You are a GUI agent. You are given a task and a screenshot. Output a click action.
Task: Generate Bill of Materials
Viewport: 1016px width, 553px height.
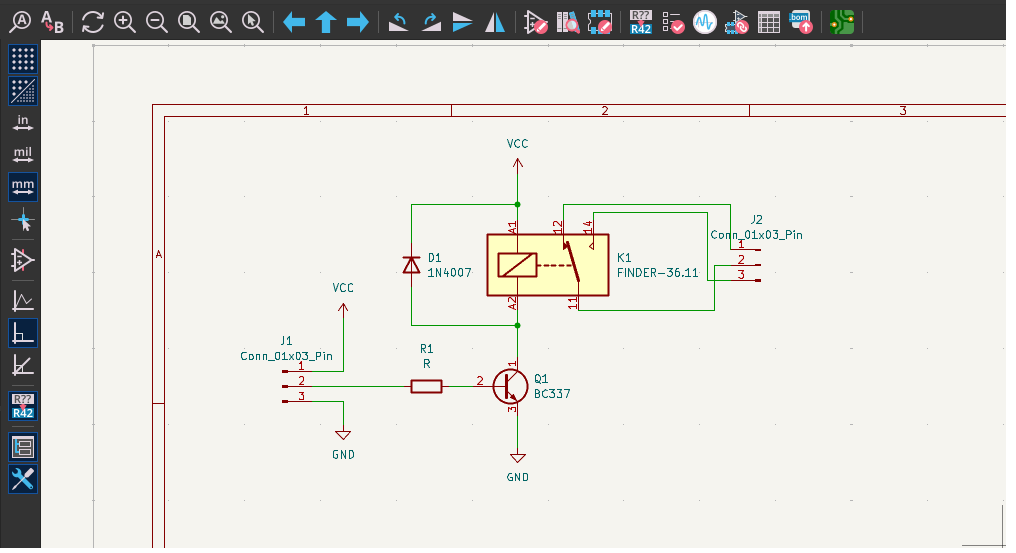pyautogui.click(x=801, y=21)
